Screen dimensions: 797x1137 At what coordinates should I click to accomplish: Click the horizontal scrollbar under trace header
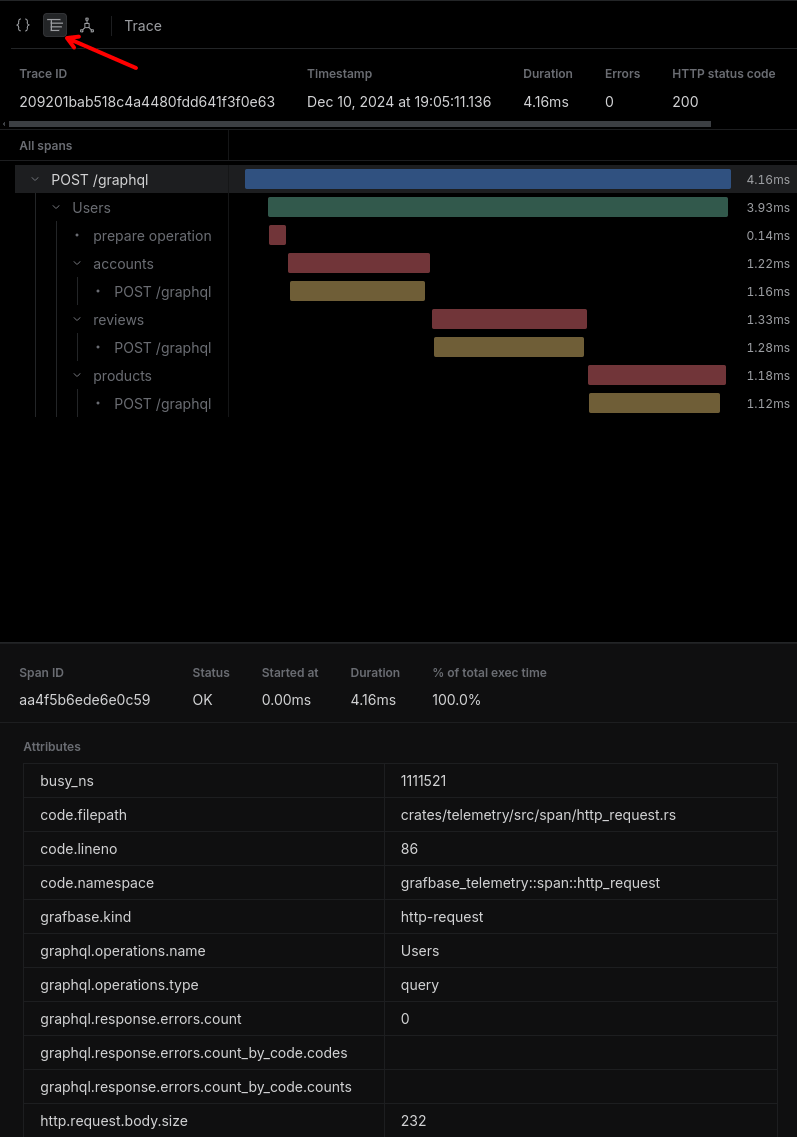point(358,124)
